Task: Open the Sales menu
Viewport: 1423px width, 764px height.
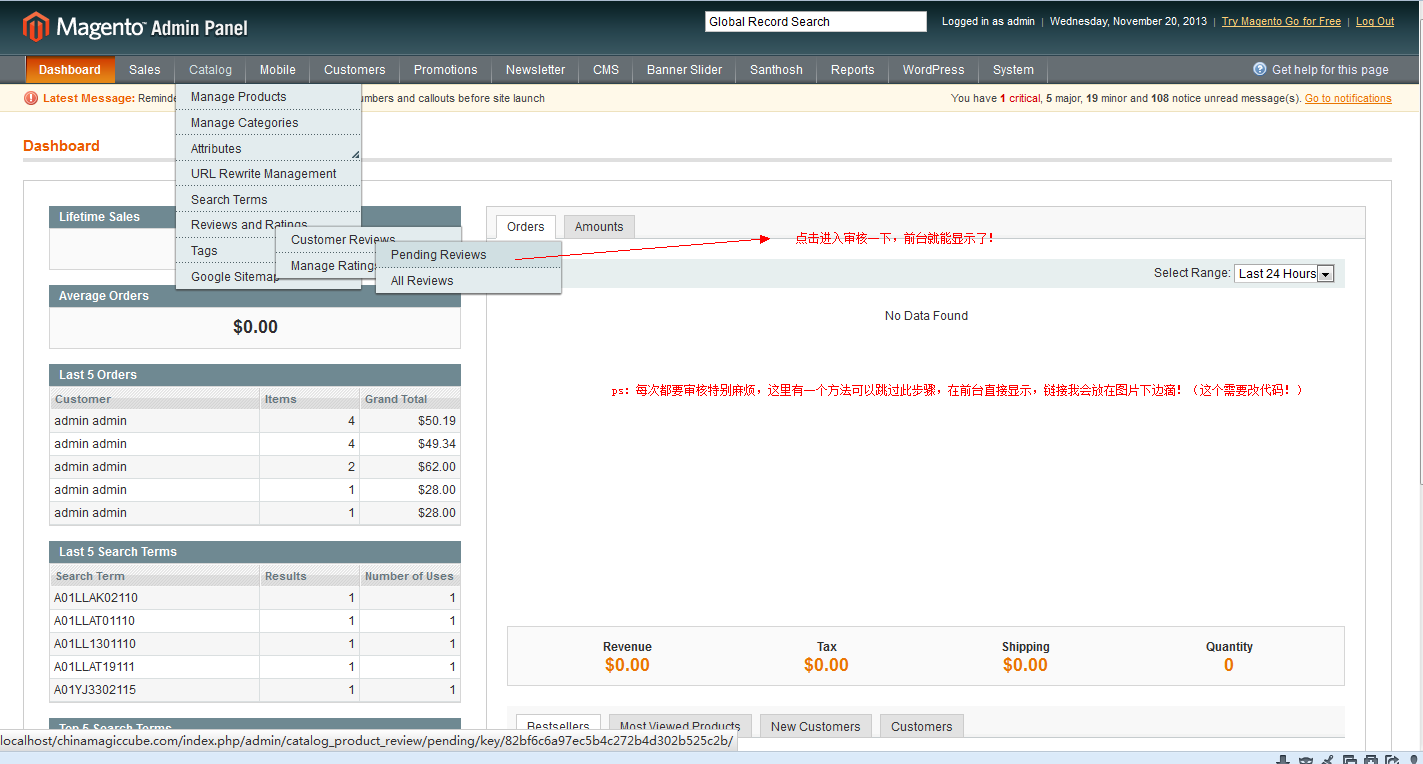Action: [x=145, y=70]
